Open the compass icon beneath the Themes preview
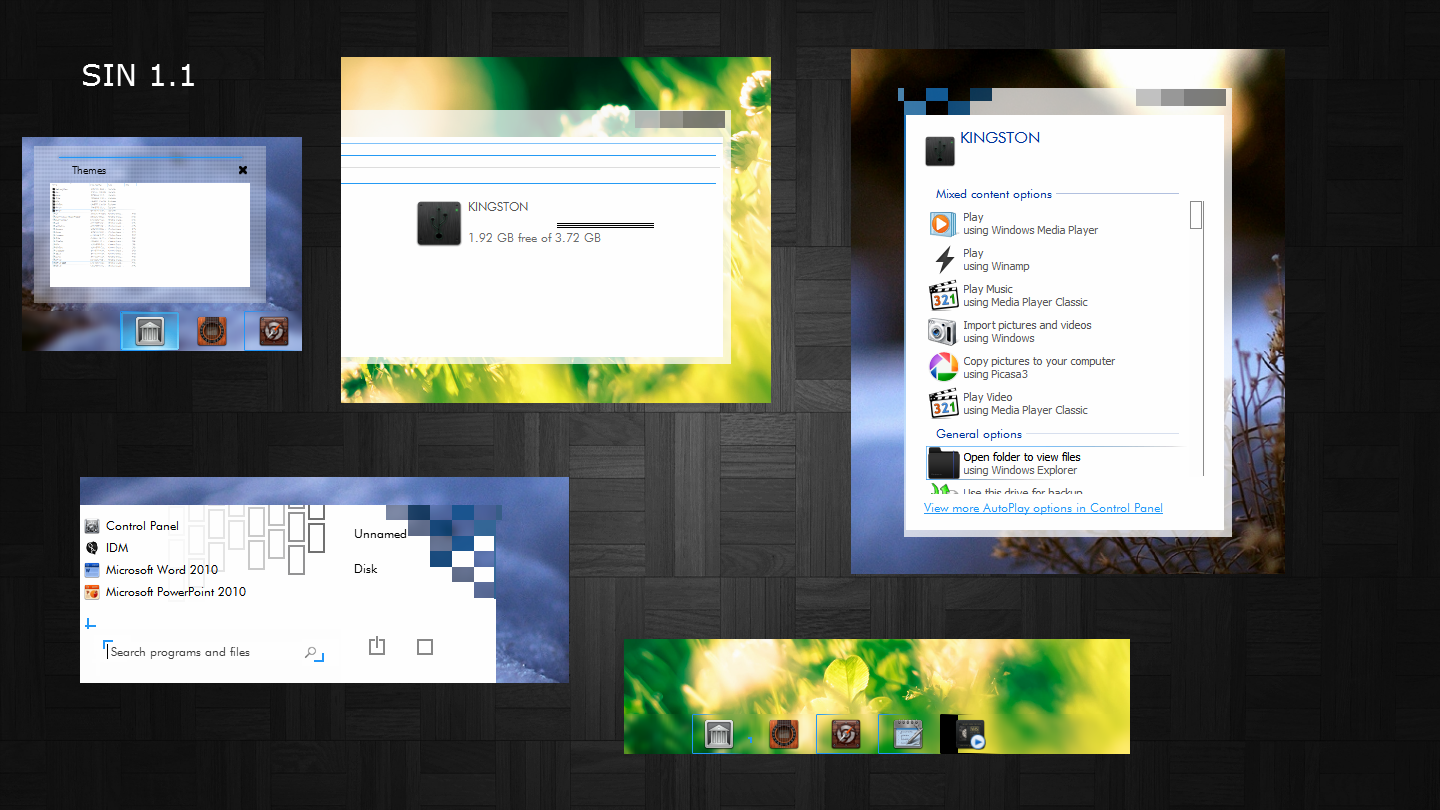The width and height of the screenshot is (1440, 810). click(x=273, y=331)
